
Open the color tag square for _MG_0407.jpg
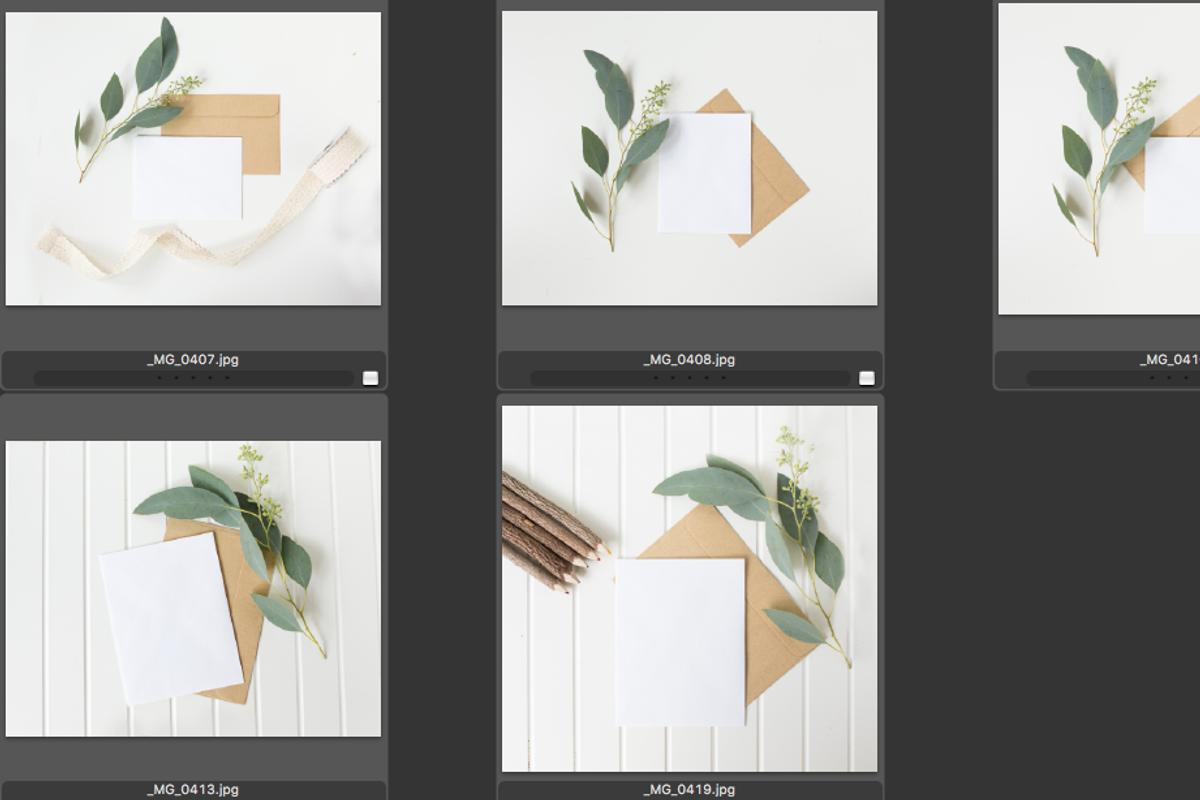pyautogui.click(x=371, y=378)
